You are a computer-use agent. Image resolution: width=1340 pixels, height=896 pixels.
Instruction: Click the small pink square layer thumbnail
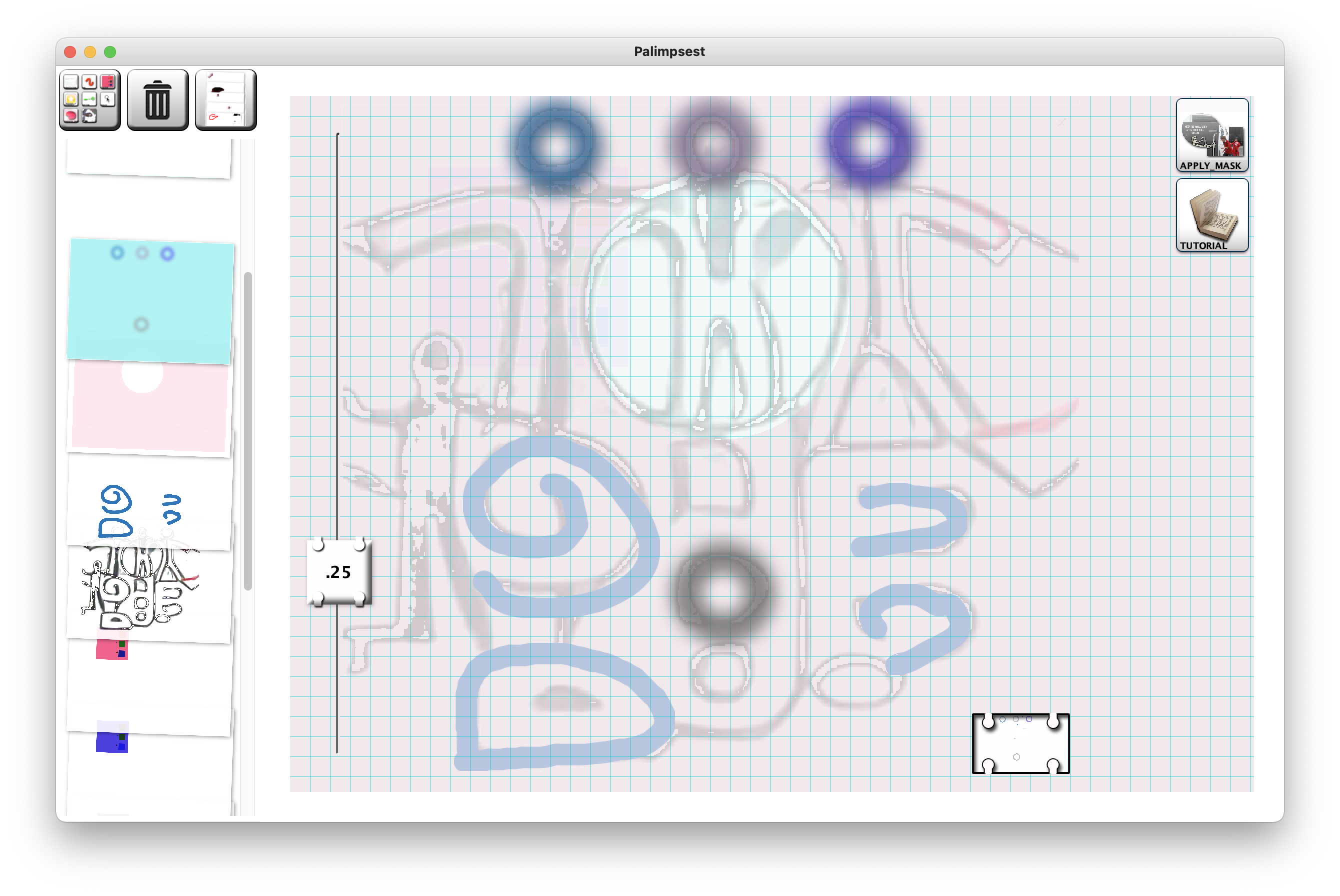coord(111,649)
